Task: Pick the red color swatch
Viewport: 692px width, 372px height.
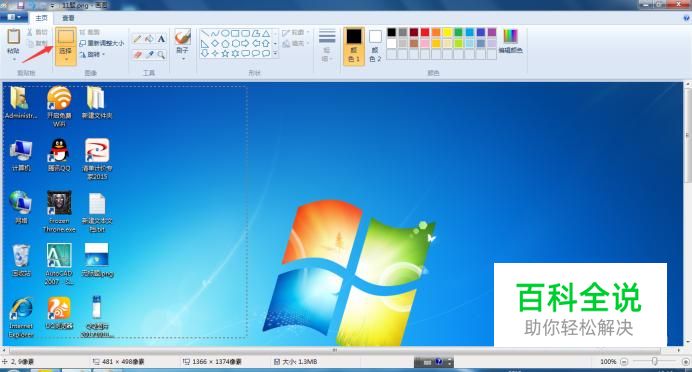Action: click(425, 32)
